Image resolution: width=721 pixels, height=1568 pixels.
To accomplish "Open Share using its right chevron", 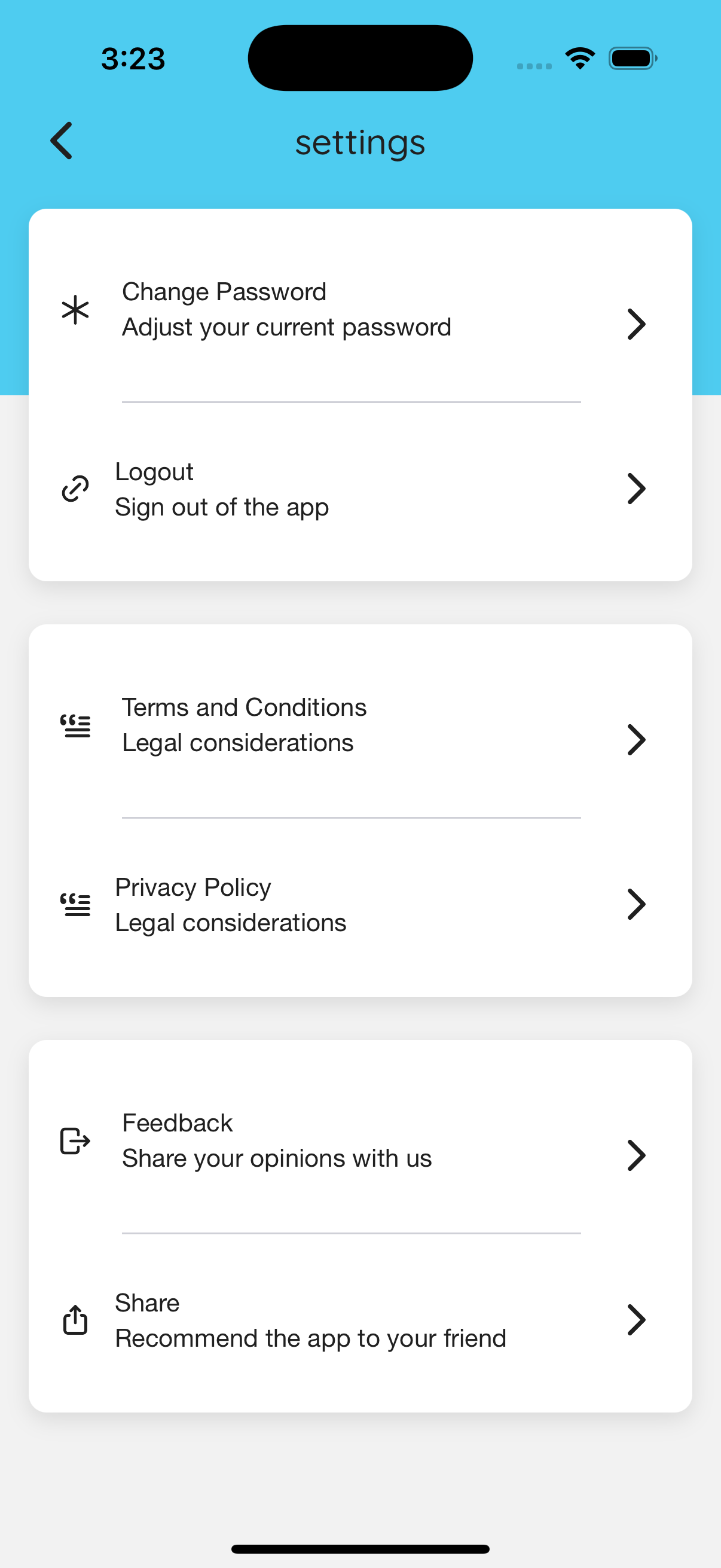I will point(636,1320).
